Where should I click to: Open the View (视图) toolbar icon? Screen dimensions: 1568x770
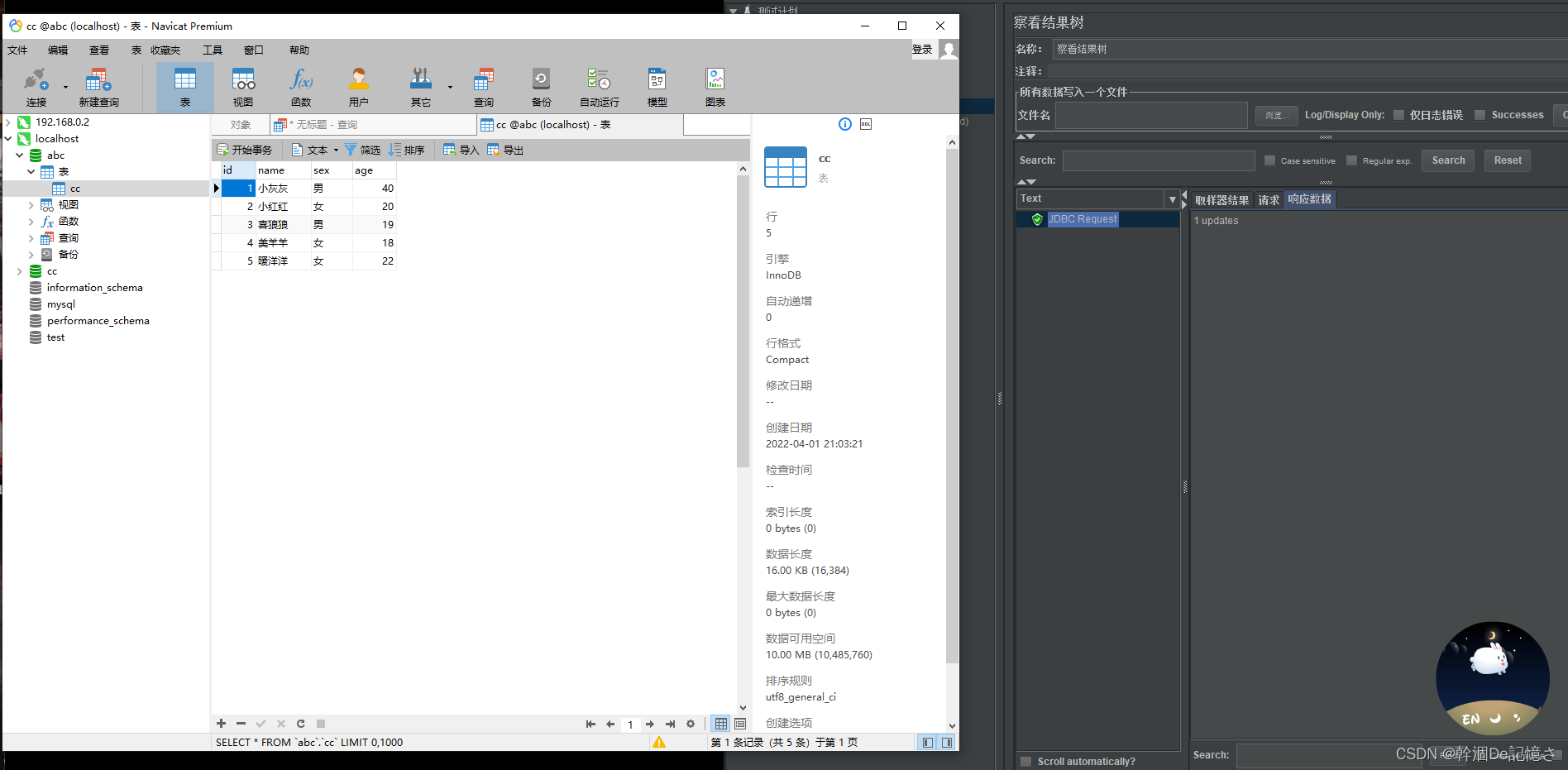pyautogui.click(x=243, y=88)
